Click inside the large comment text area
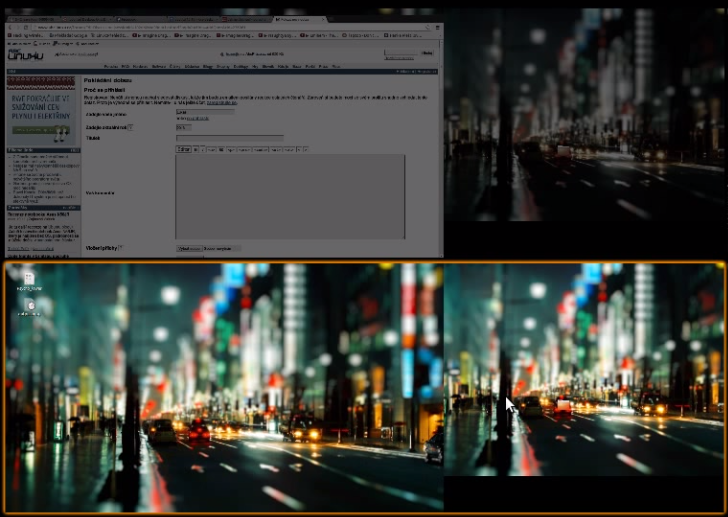 pyautogui.click(x=290, y=197)
